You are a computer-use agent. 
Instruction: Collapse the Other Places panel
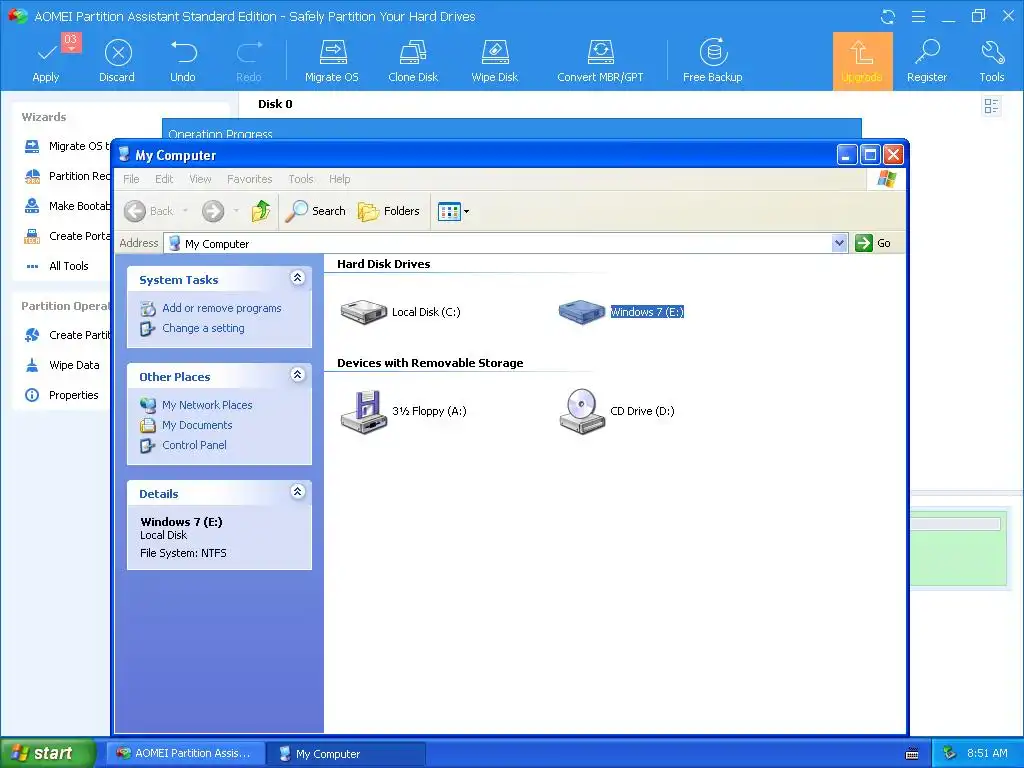tap(297, 375)
